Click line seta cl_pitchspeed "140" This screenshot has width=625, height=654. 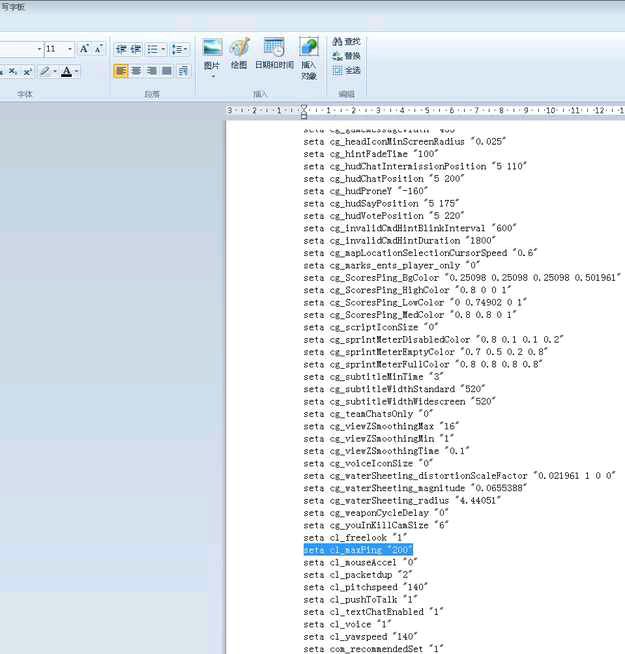tap(365, 587)
